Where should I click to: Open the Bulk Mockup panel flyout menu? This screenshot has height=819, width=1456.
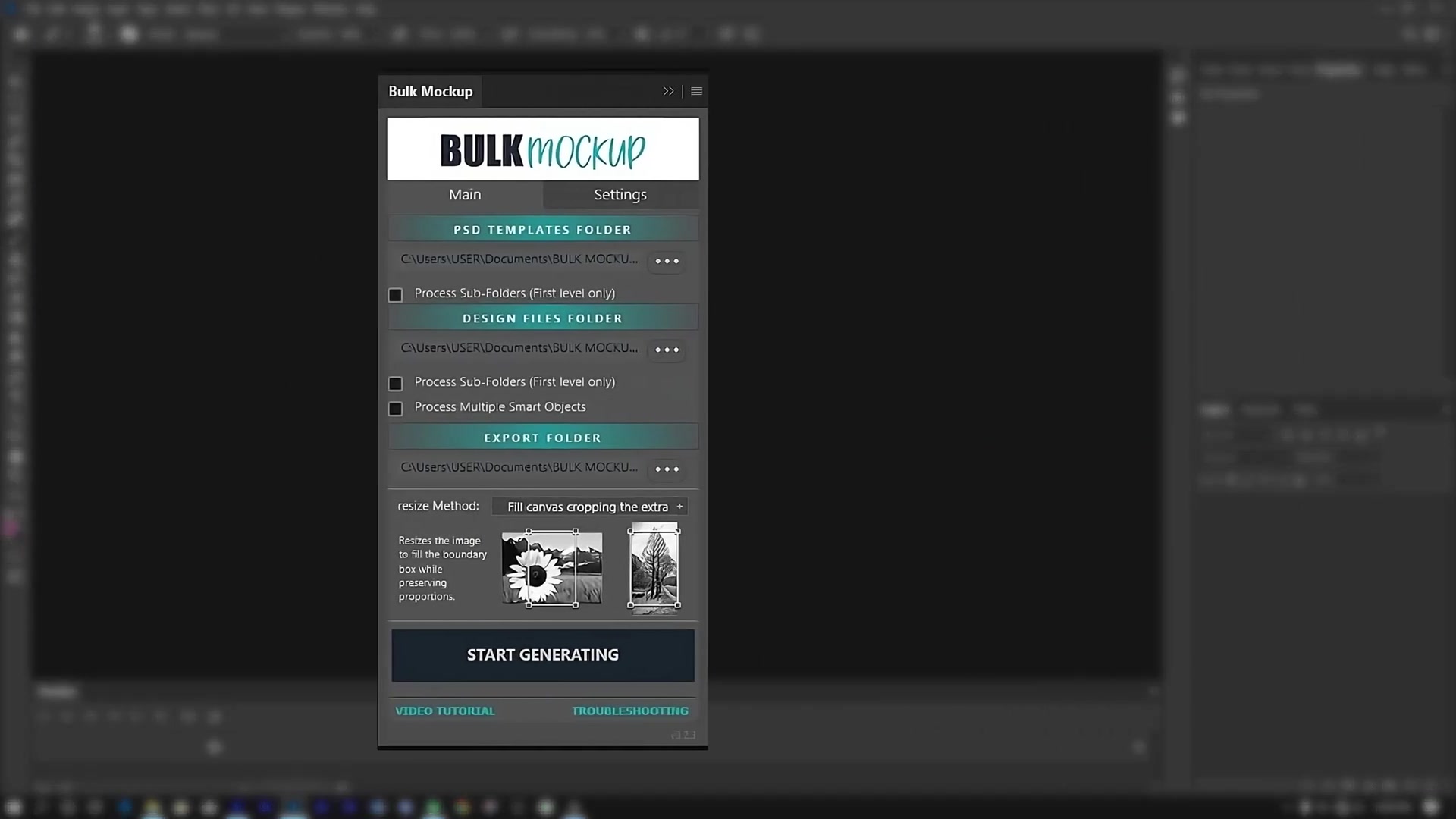(x=695, y=91)
